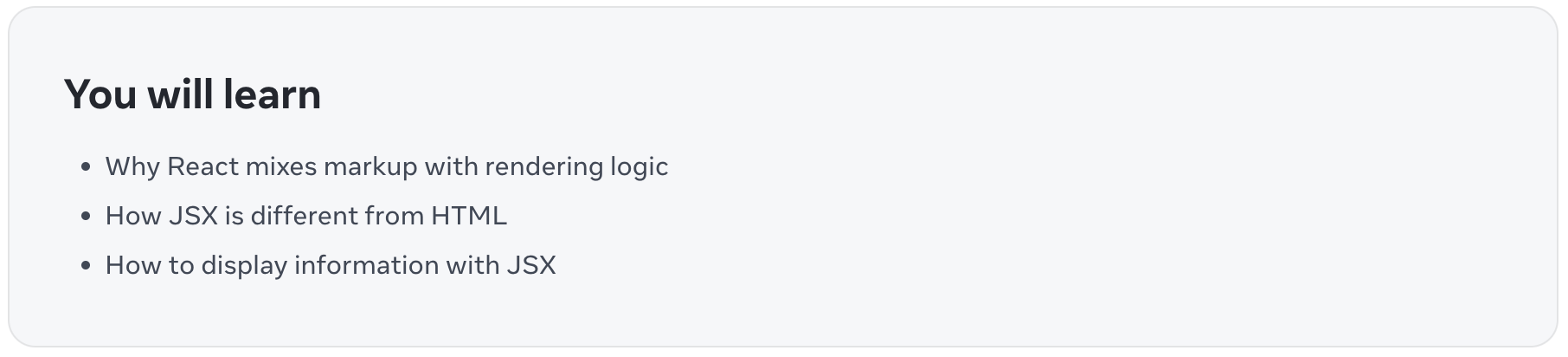Click the "You will learn" heading
Screen dimensions: 1568x357
tap(192, 94)
